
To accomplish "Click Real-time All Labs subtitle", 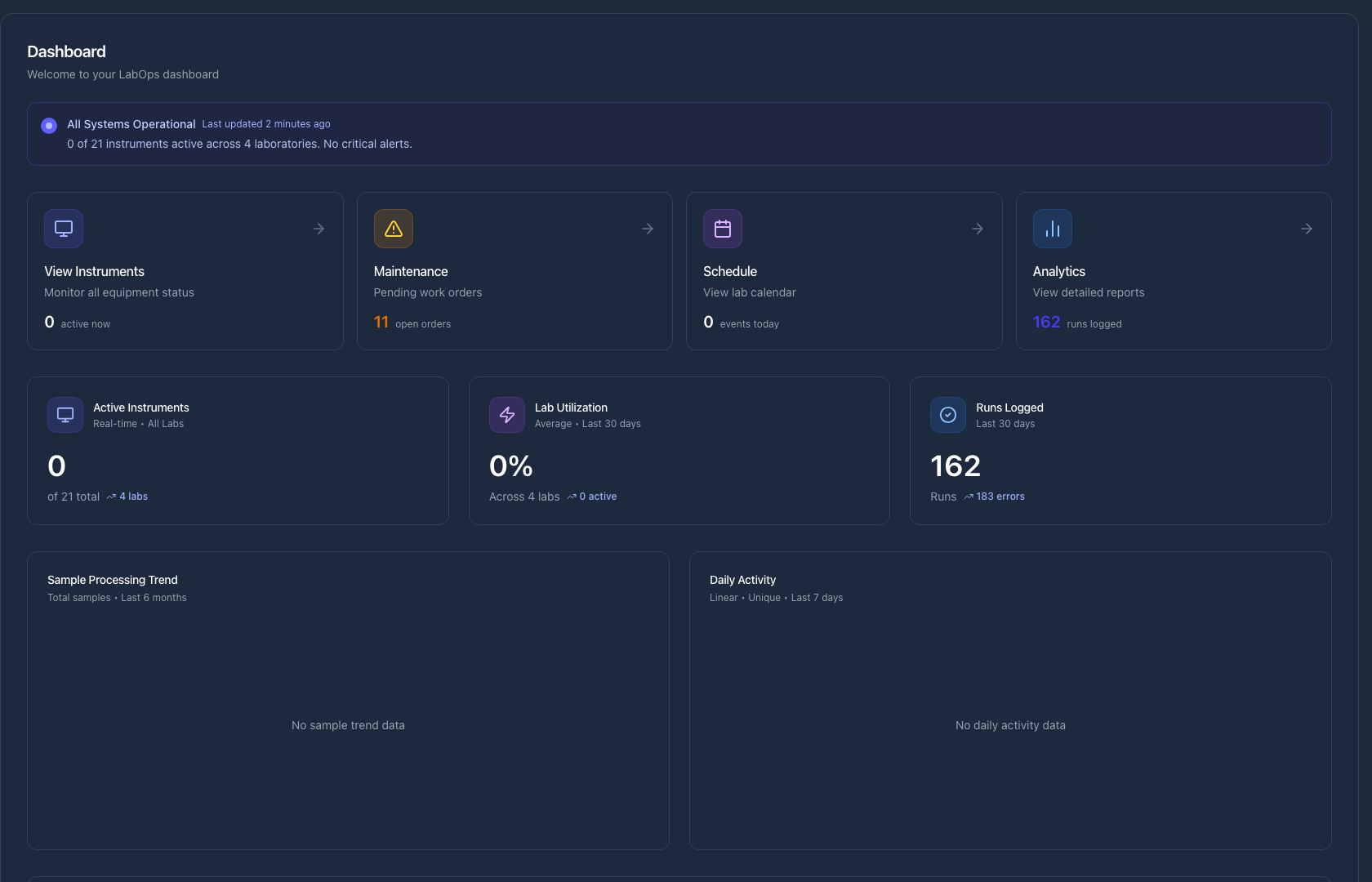I will 138,424.
